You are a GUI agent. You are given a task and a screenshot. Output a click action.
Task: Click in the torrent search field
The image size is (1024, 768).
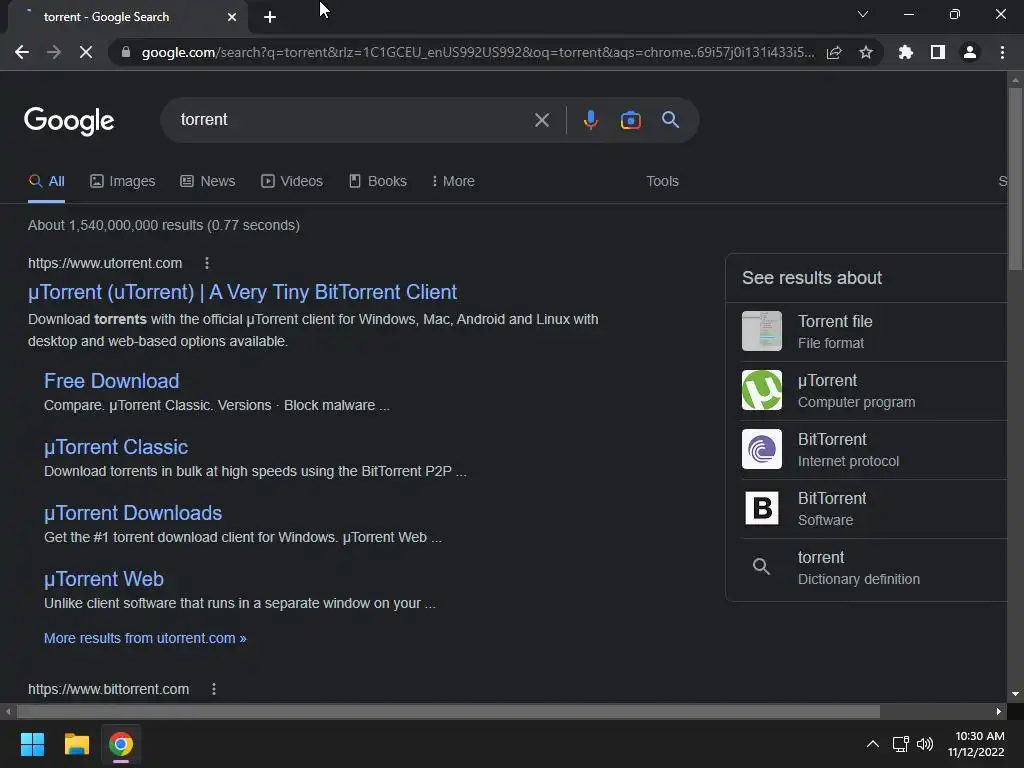point(353,120)
